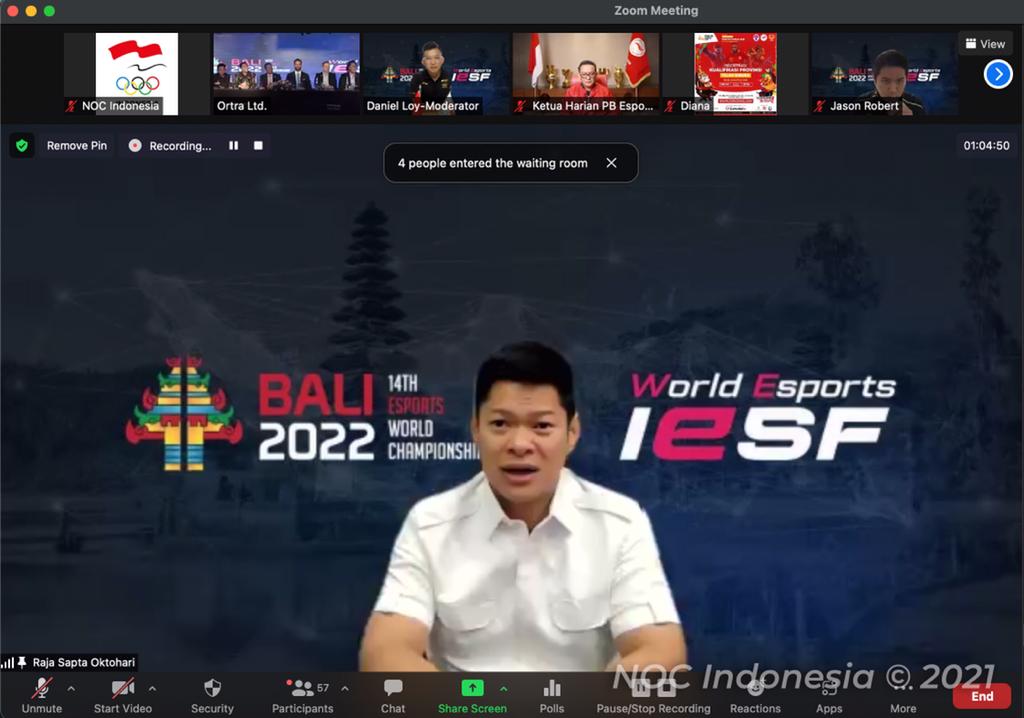Click the Recording... status indicator

tap(170, 146)
